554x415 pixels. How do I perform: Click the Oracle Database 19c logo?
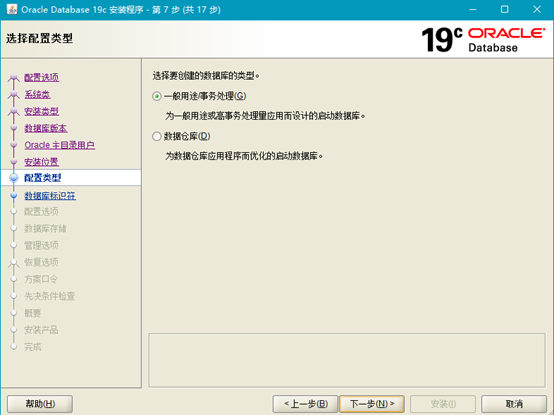point(483,40)
